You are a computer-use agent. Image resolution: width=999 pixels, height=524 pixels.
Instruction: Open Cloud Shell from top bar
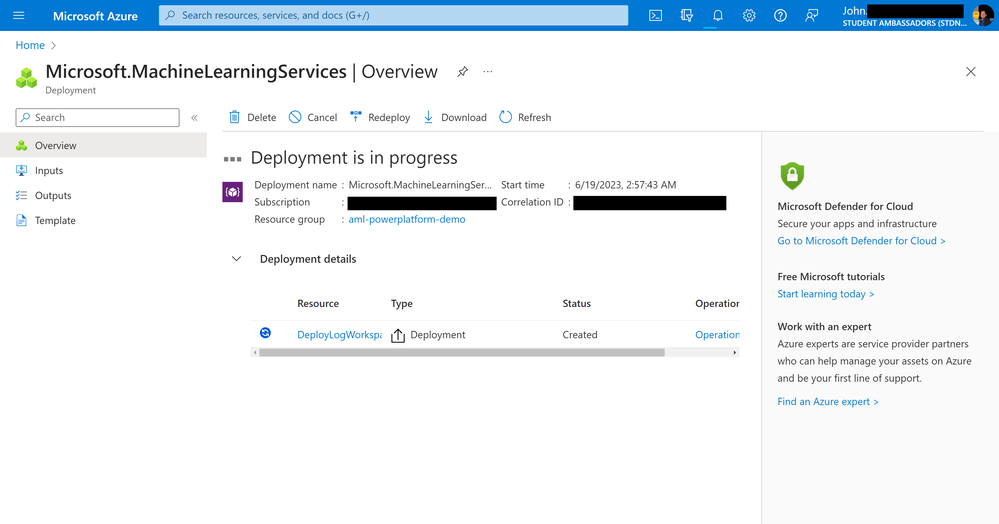point(655,15)
